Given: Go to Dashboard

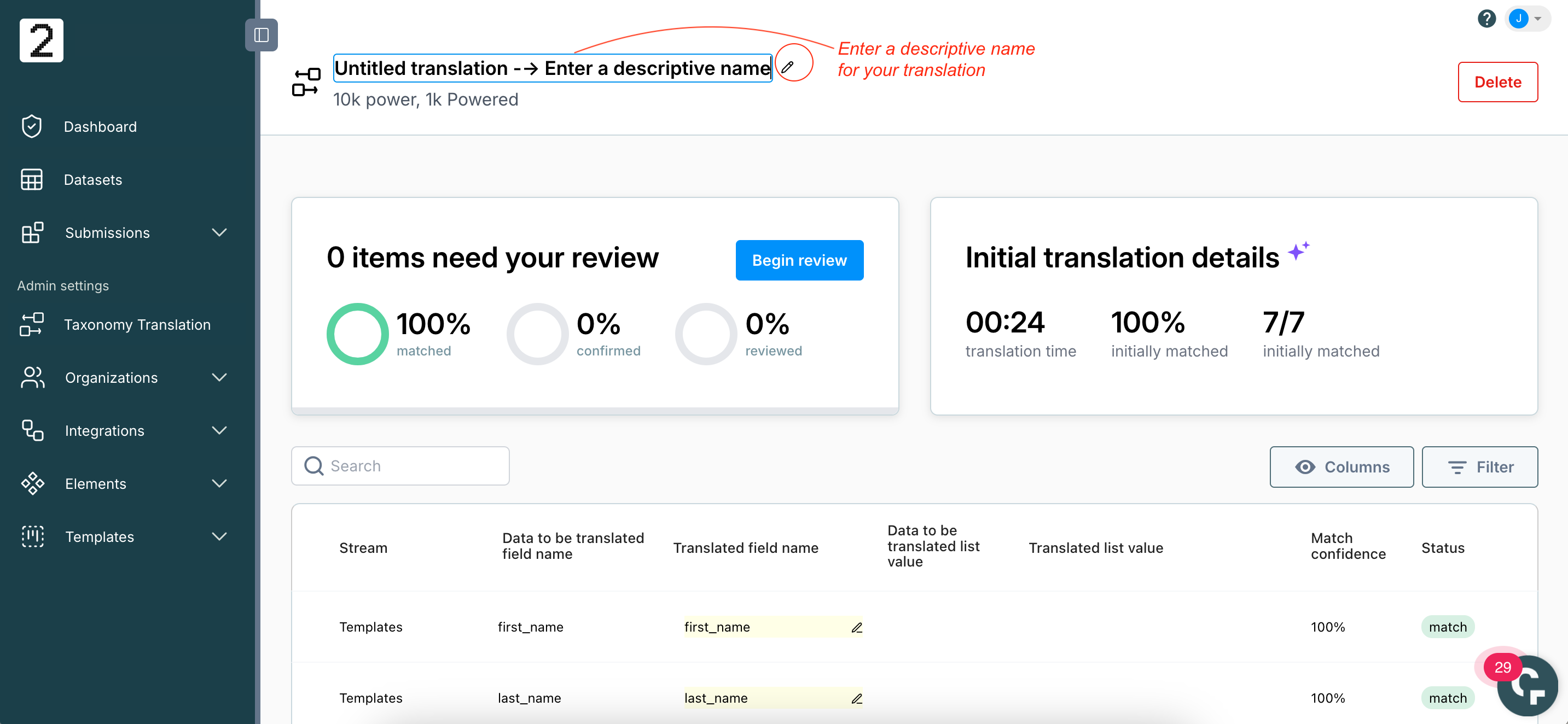Looking at the screenshot, I should [x=101, y=126].
